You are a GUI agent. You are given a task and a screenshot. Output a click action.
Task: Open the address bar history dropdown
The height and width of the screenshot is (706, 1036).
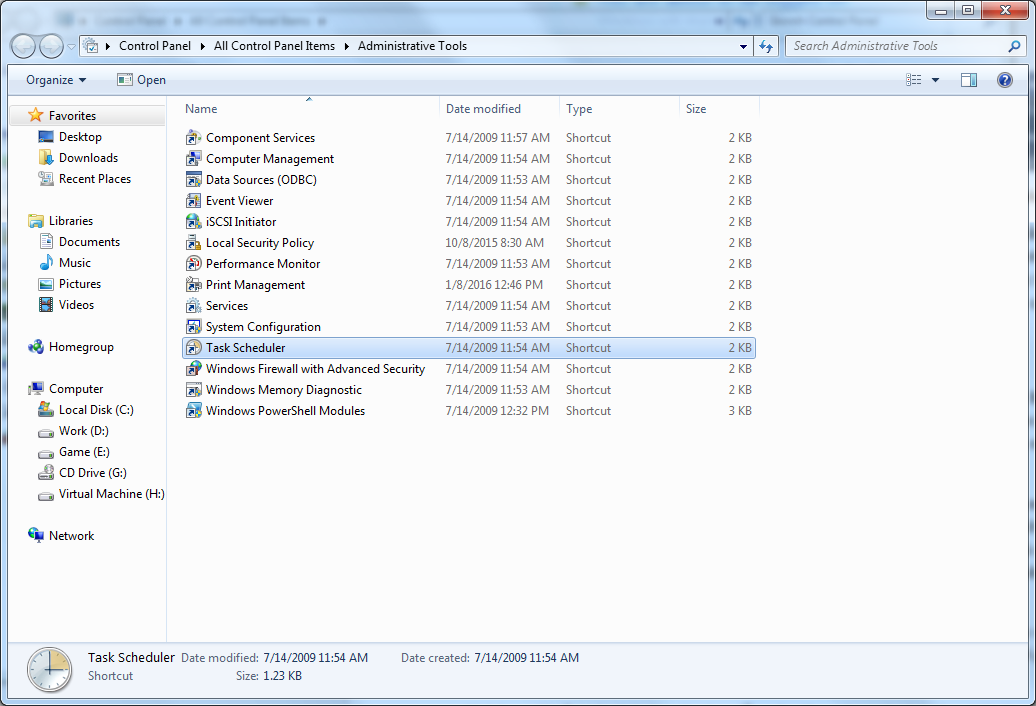[743, 46]
